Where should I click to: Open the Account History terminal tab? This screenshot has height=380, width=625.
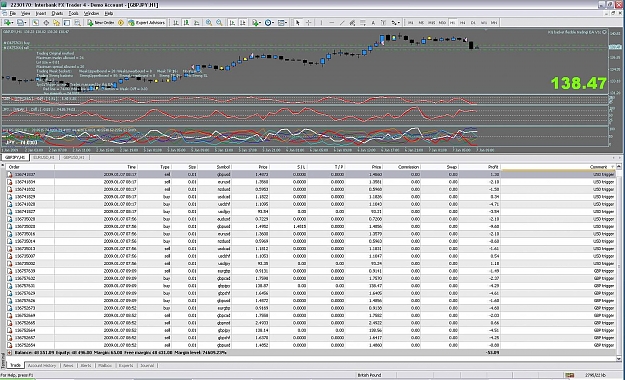(42, 365)
